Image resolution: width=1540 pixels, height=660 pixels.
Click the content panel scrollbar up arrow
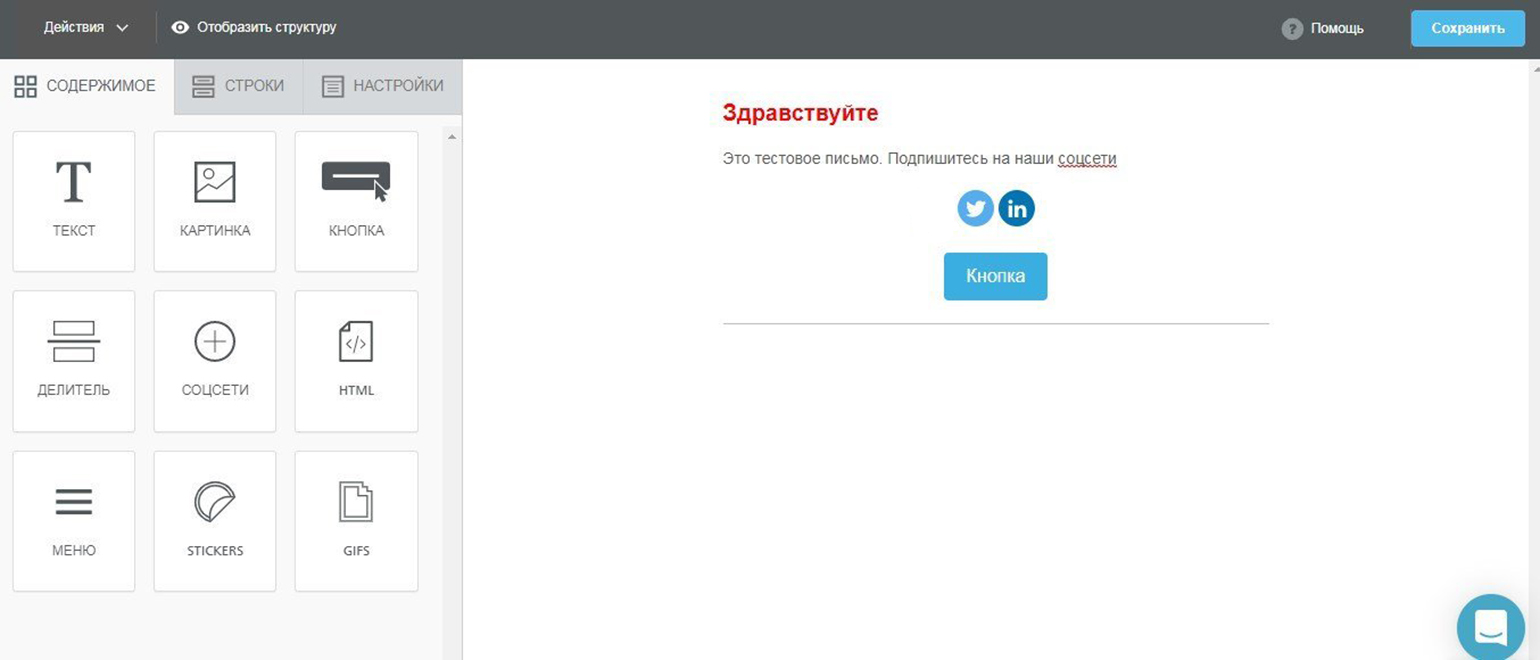click(x=452, y=137)
